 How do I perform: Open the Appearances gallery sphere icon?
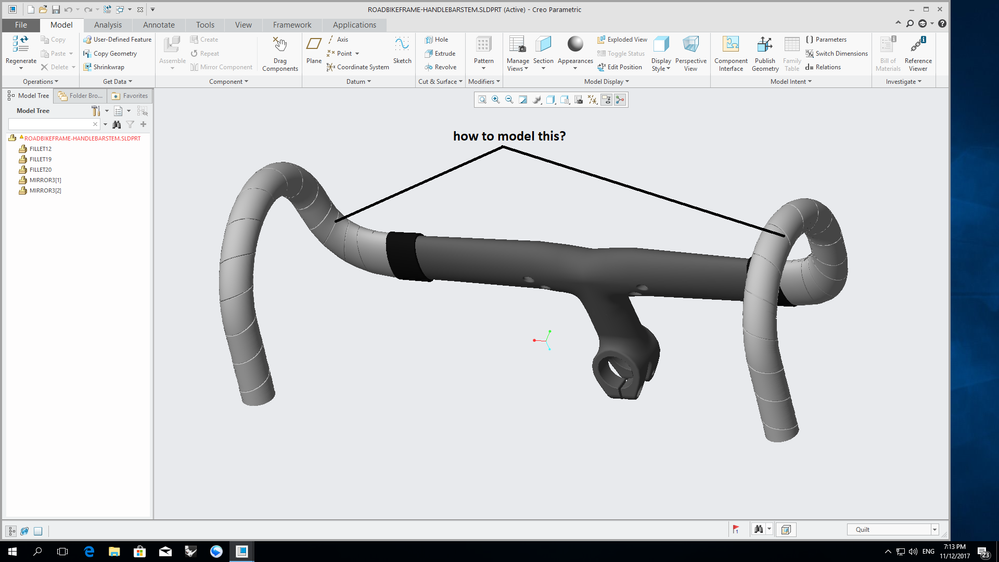click(x=575, y=44)
